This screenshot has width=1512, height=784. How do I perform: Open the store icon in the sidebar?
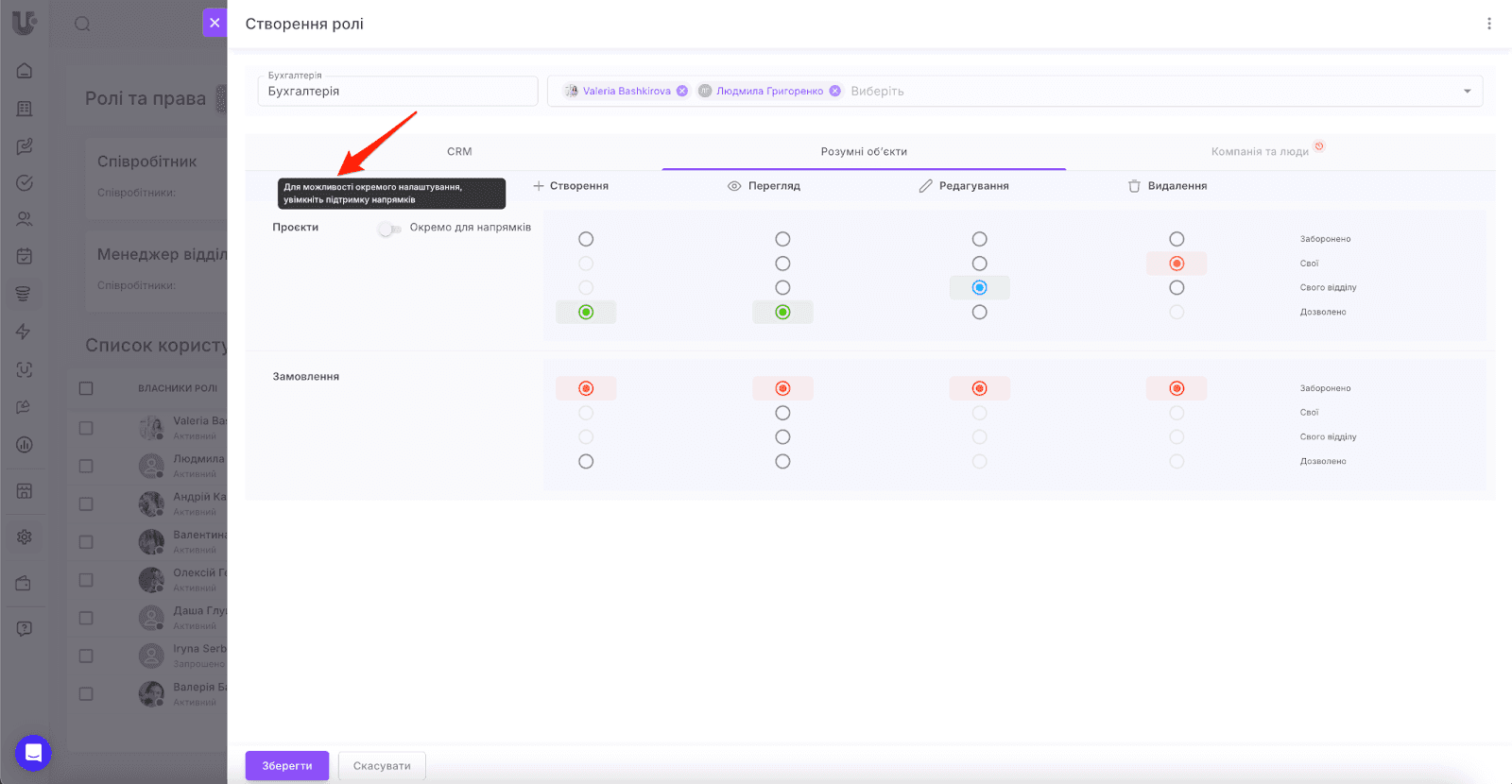(25, 491)
